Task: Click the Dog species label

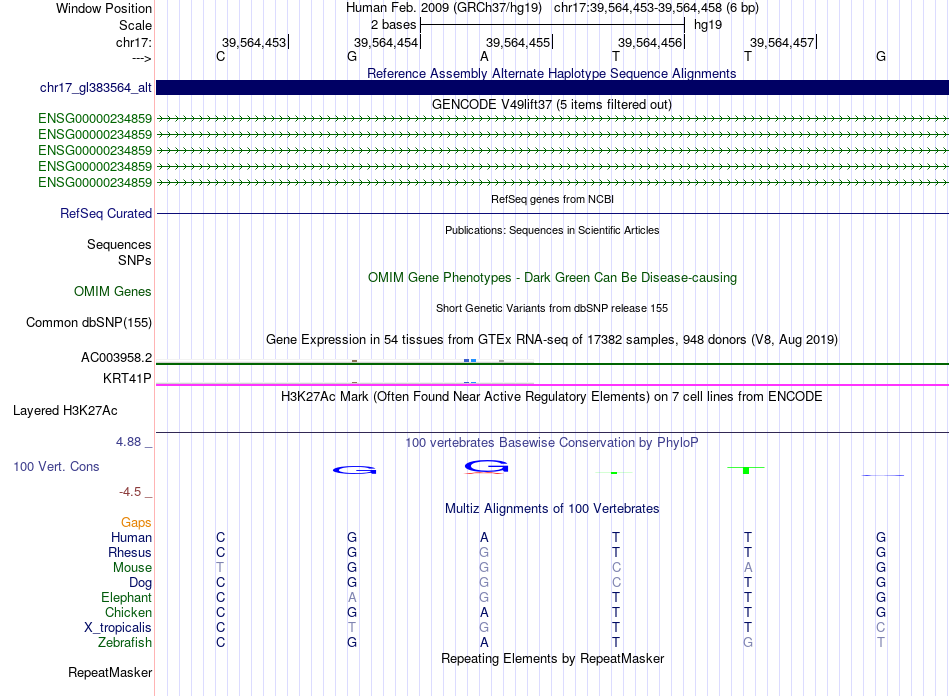Action: point(140,583)
